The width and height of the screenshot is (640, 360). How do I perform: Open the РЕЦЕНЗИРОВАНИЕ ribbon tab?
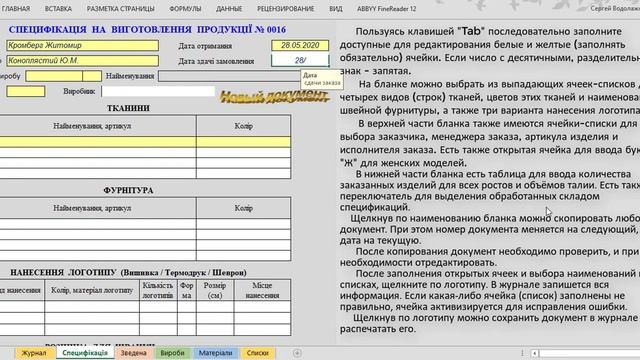(x=285, y=9)
